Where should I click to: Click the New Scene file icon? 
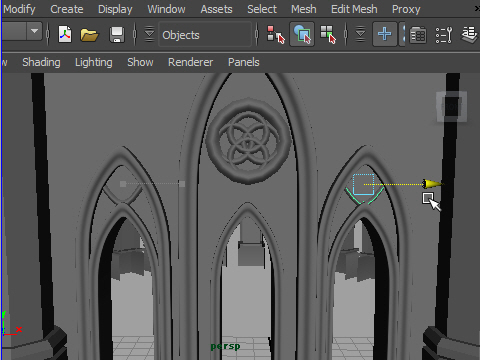click(x=65, y=34)
